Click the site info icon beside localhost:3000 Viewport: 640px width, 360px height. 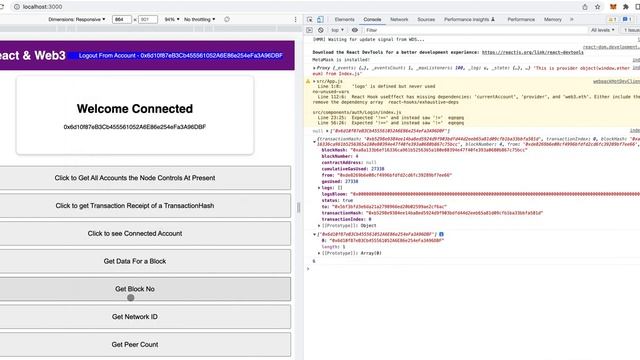tap(17, 7)
